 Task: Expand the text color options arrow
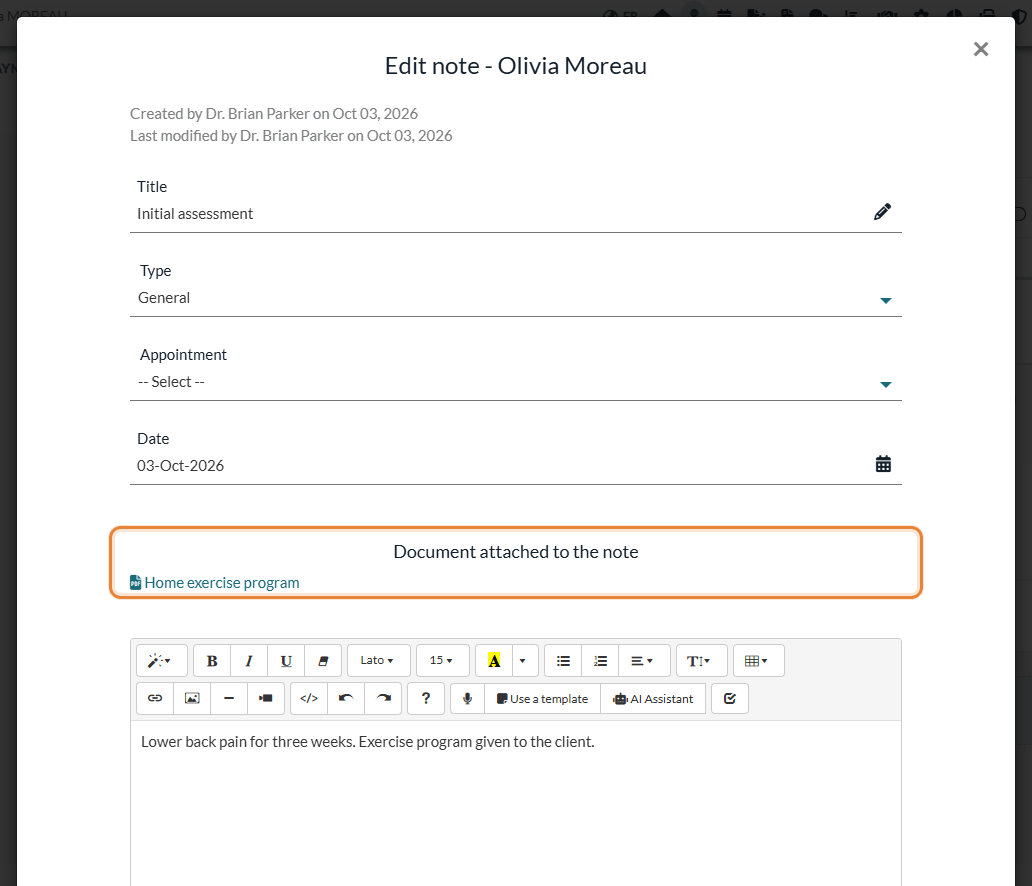coord(525,660)
